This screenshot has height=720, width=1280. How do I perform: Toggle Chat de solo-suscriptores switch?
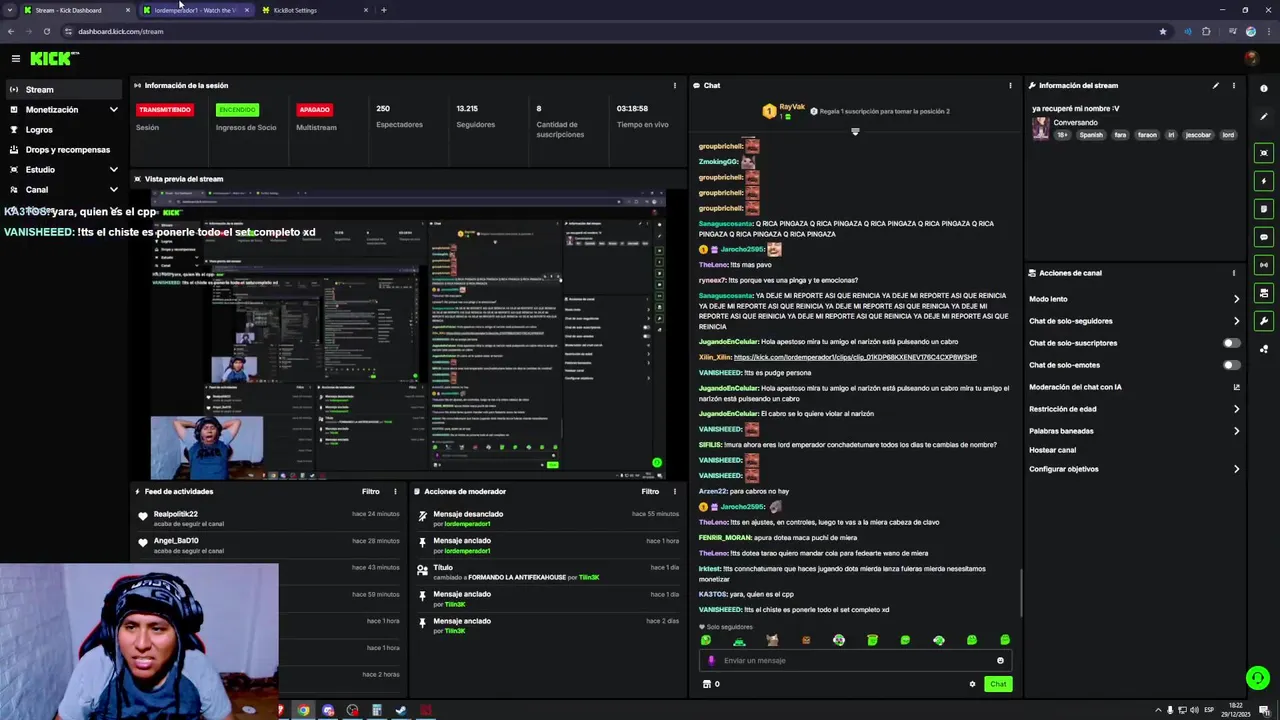1232,343
